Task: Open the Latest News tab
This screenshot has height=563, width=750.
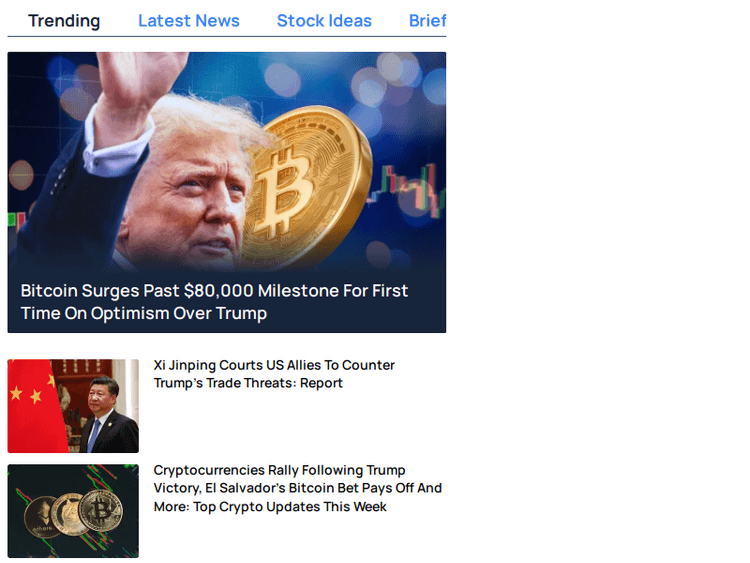Action: (189, 21)
